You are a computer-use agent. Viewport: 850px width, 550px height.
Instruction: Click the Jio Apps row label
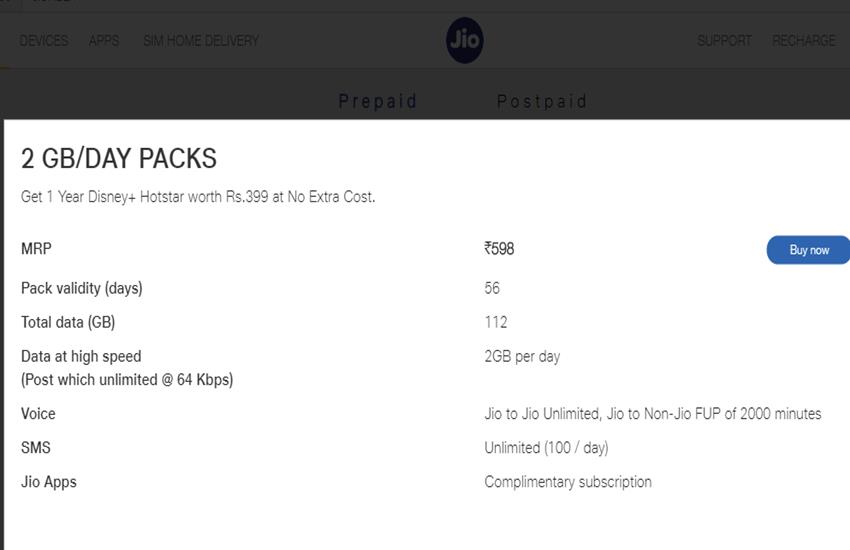pos(49,482)
